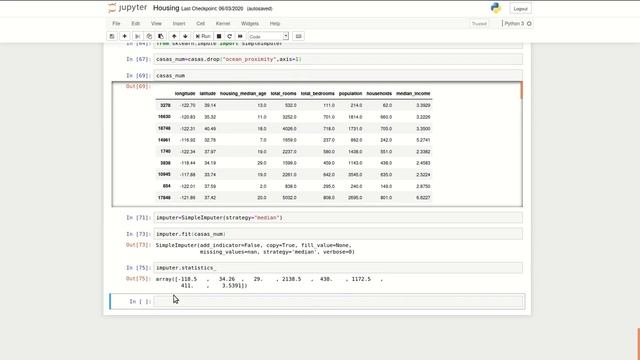The height and width of the screenshot is (360, 640).
Task: Click the Python 3 kernel status circle
Action: tap(529, 24)
